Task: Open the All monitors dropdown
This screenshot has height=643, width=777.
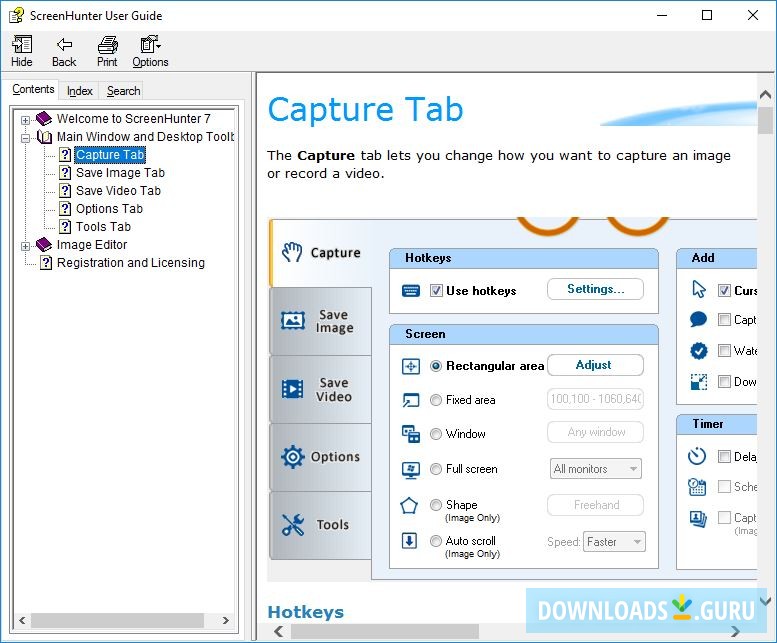Action: click(596, 469)
